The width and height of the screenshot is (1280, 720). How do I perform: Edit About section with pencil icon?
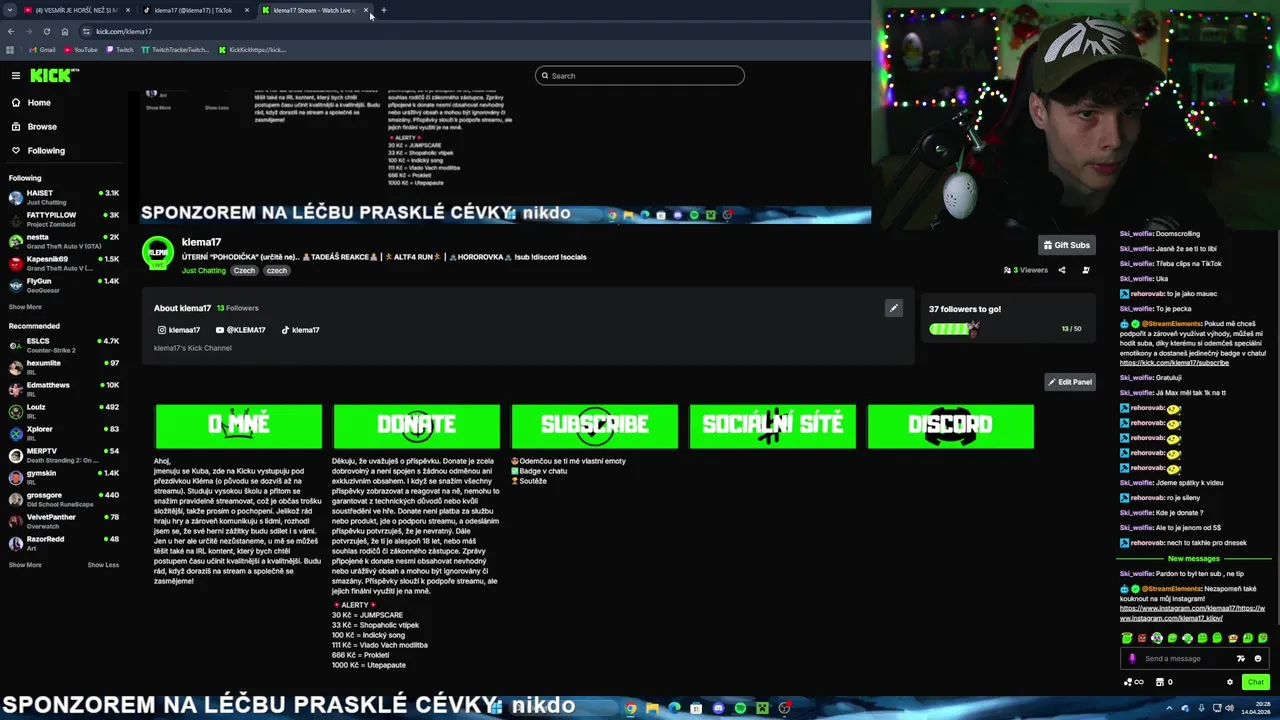click(x=894, y=308)
